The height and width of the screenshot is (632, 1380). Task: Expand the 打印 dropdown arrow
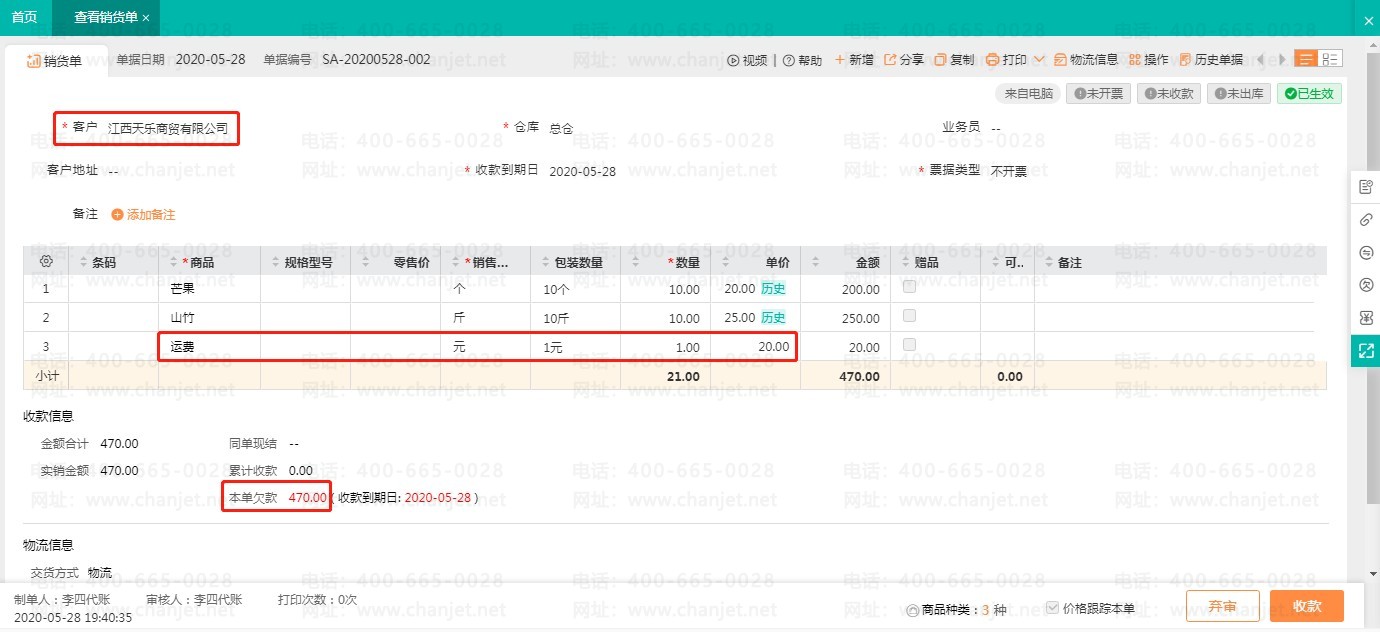(x=1039, y=60)
